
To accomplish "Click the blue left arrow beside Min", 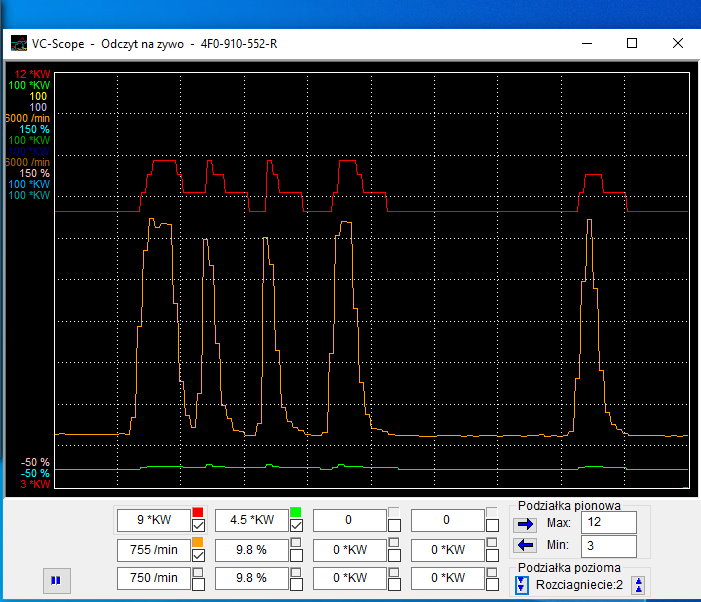I will coord(526,545).
